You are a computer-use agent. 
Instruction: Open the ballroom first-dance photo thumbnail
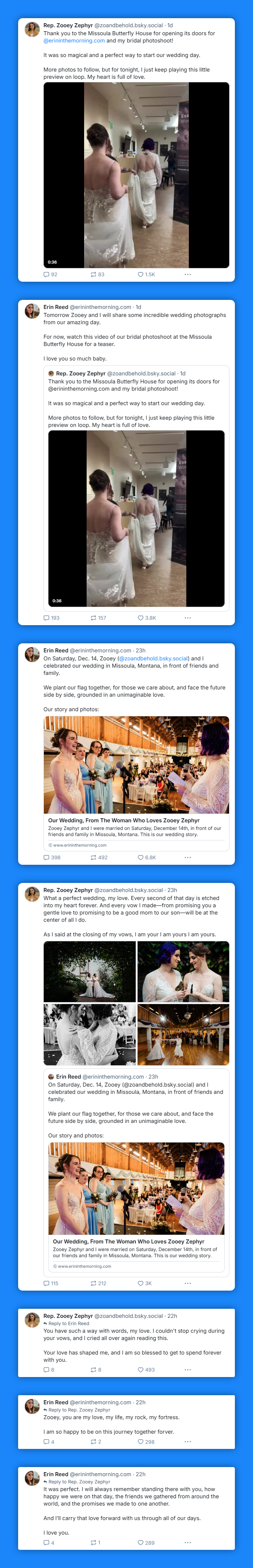[x=183, y=1035]
